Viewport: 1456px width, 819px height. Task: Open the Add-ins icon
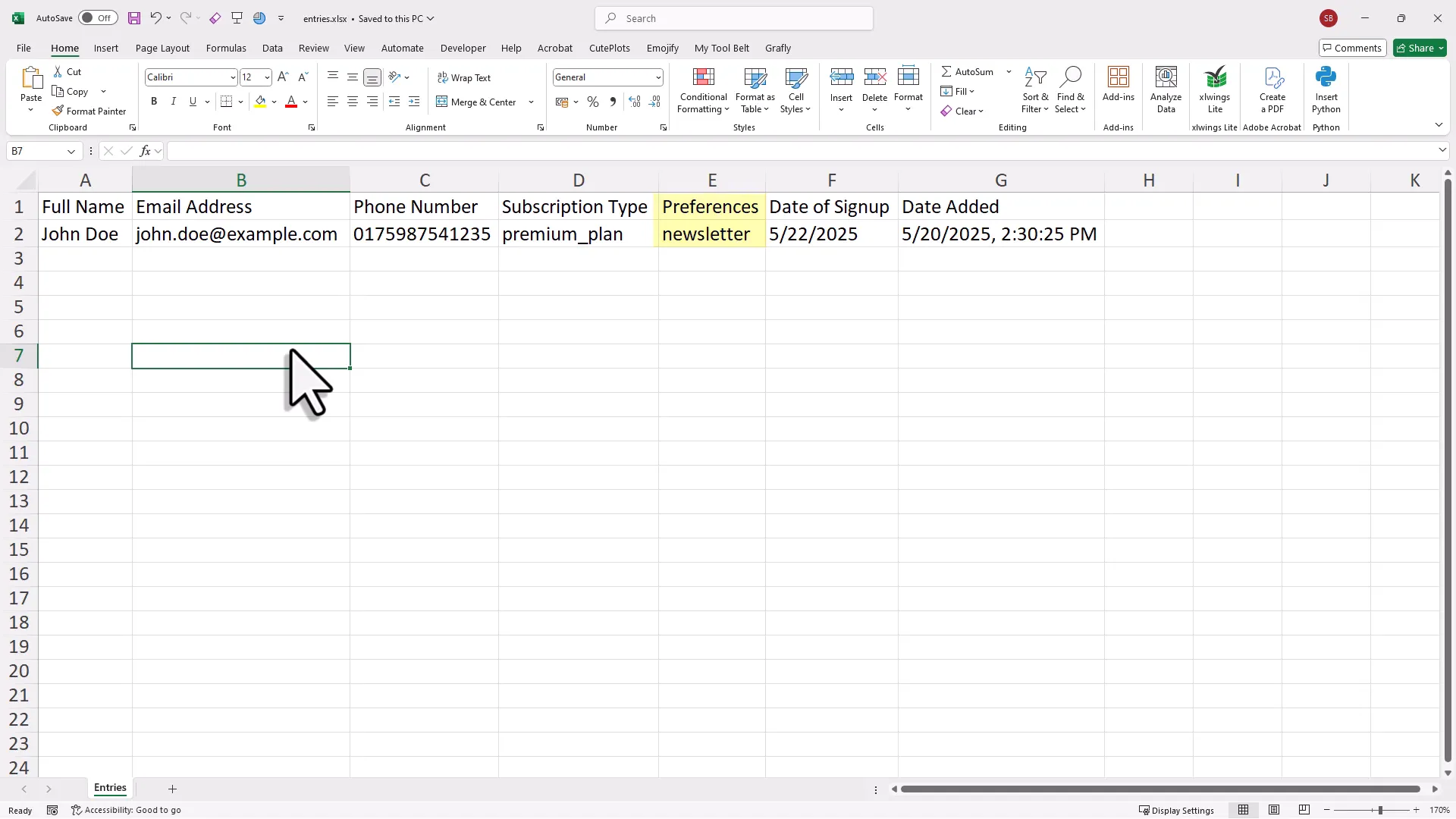[1119, 77]
